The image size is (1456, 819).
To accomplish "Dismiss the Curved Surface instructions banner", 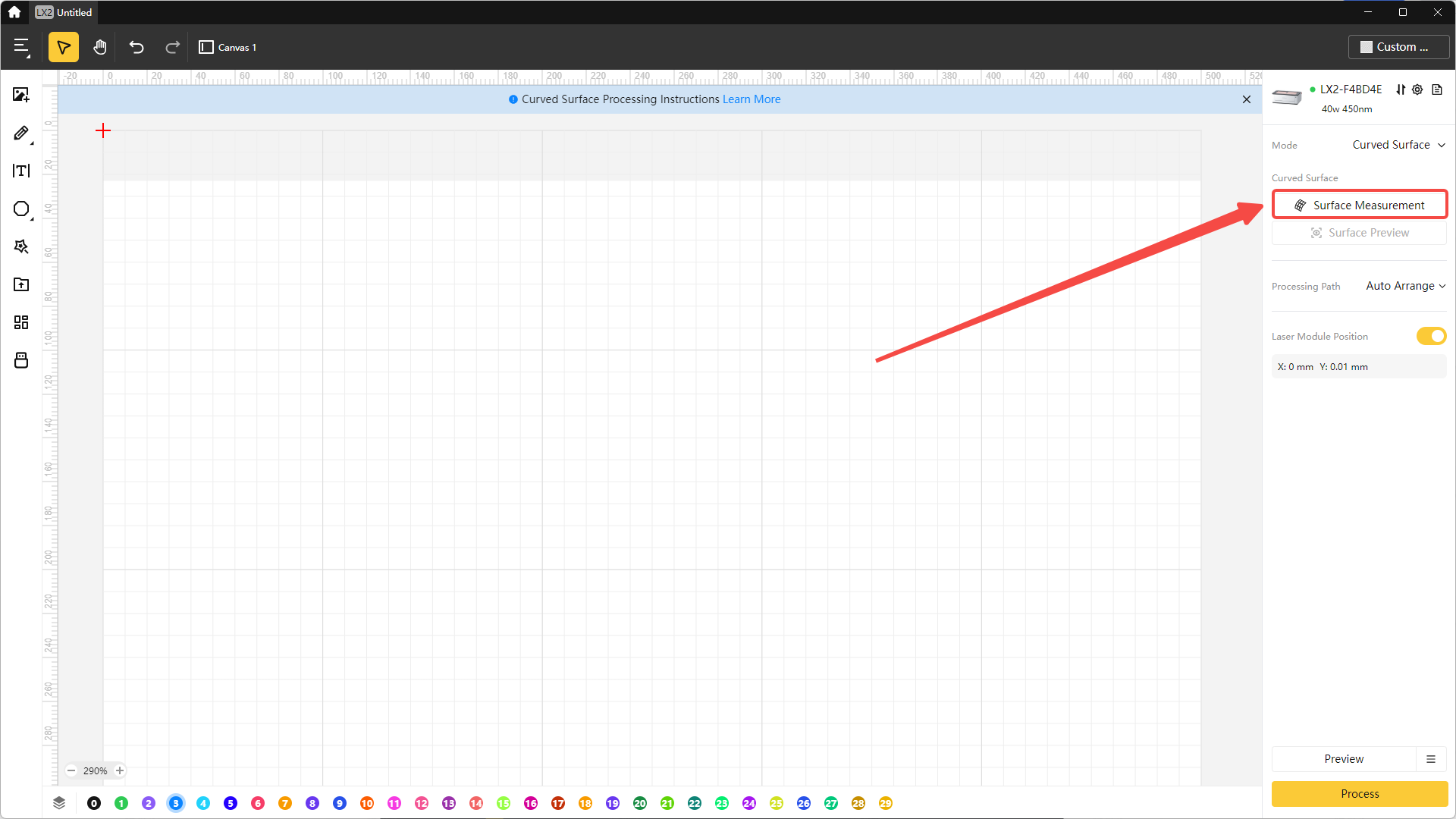I will coord(1246,99).
